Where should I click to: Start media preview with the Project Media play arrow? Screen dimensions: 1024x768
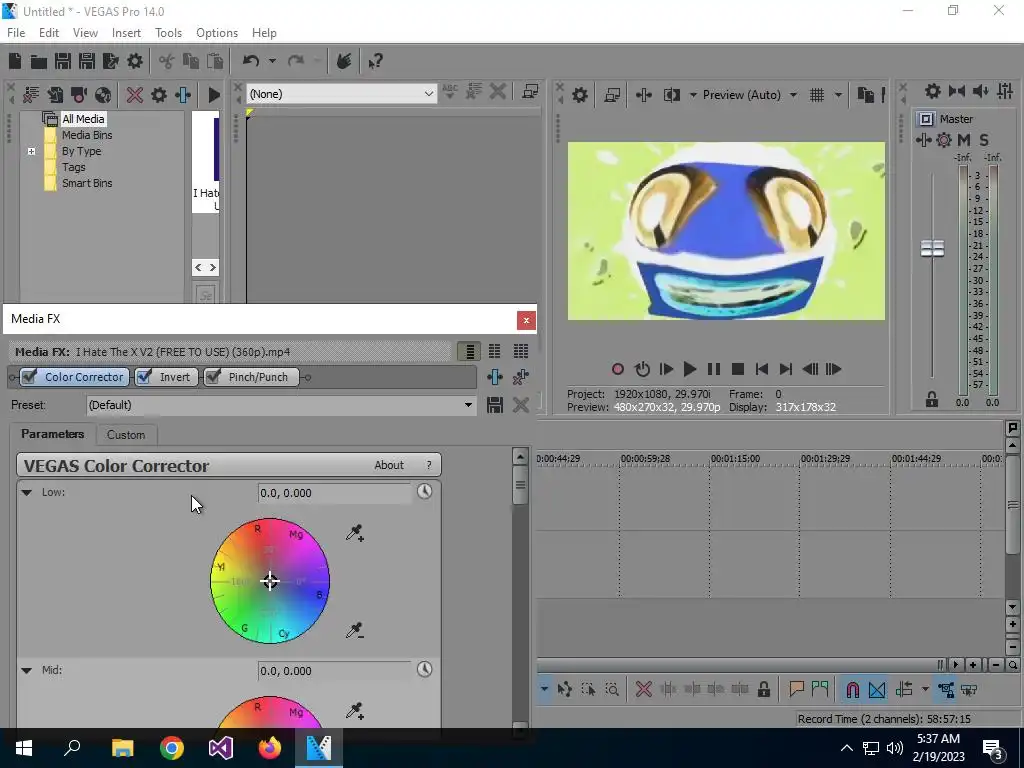tap(214, 95)
